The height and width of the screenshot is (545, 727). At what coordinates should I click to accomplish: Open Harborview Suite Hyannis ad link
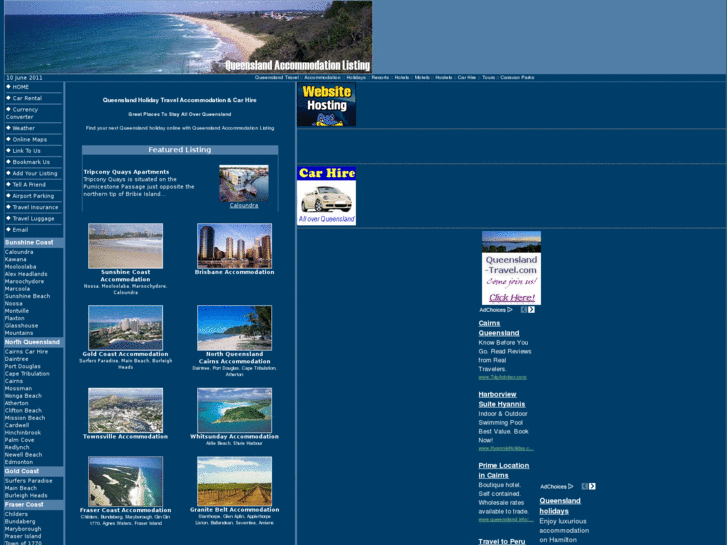tap(502, 399)
